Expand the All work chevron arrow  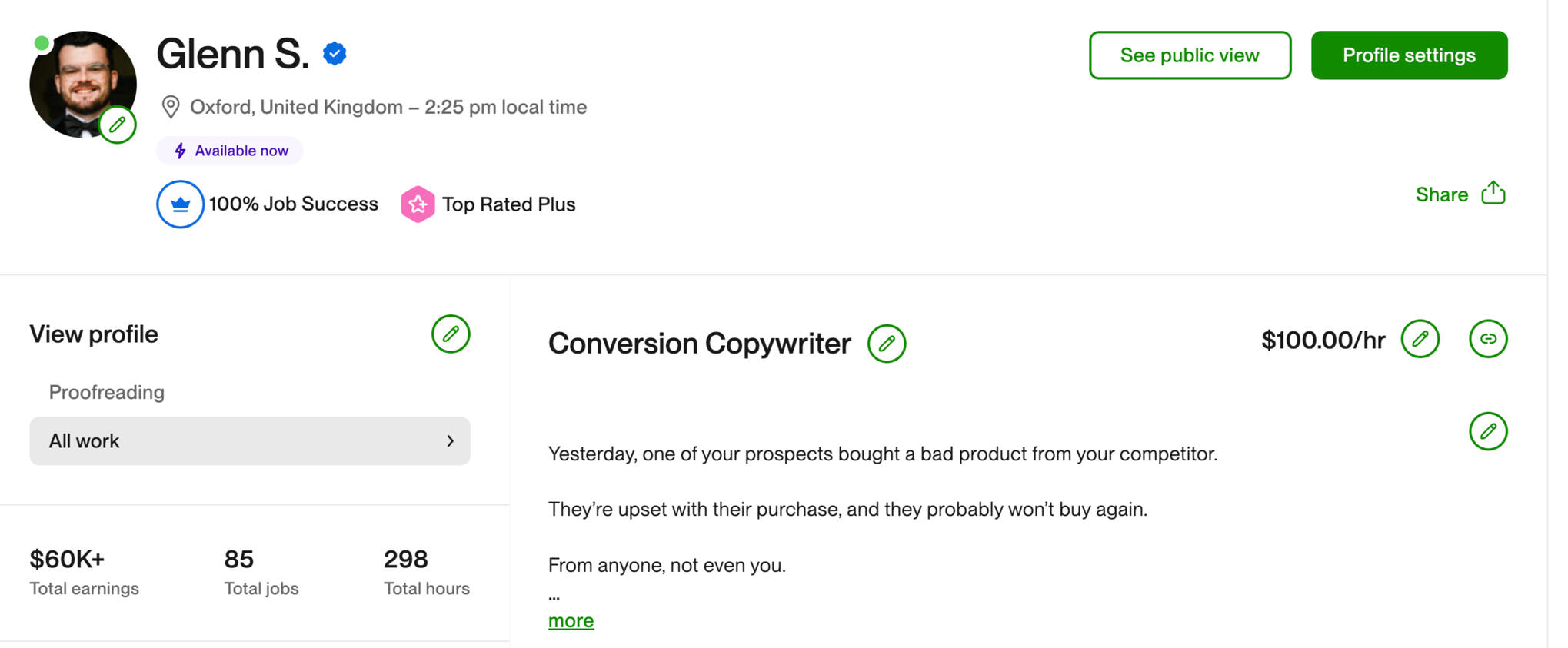point(451,441)
